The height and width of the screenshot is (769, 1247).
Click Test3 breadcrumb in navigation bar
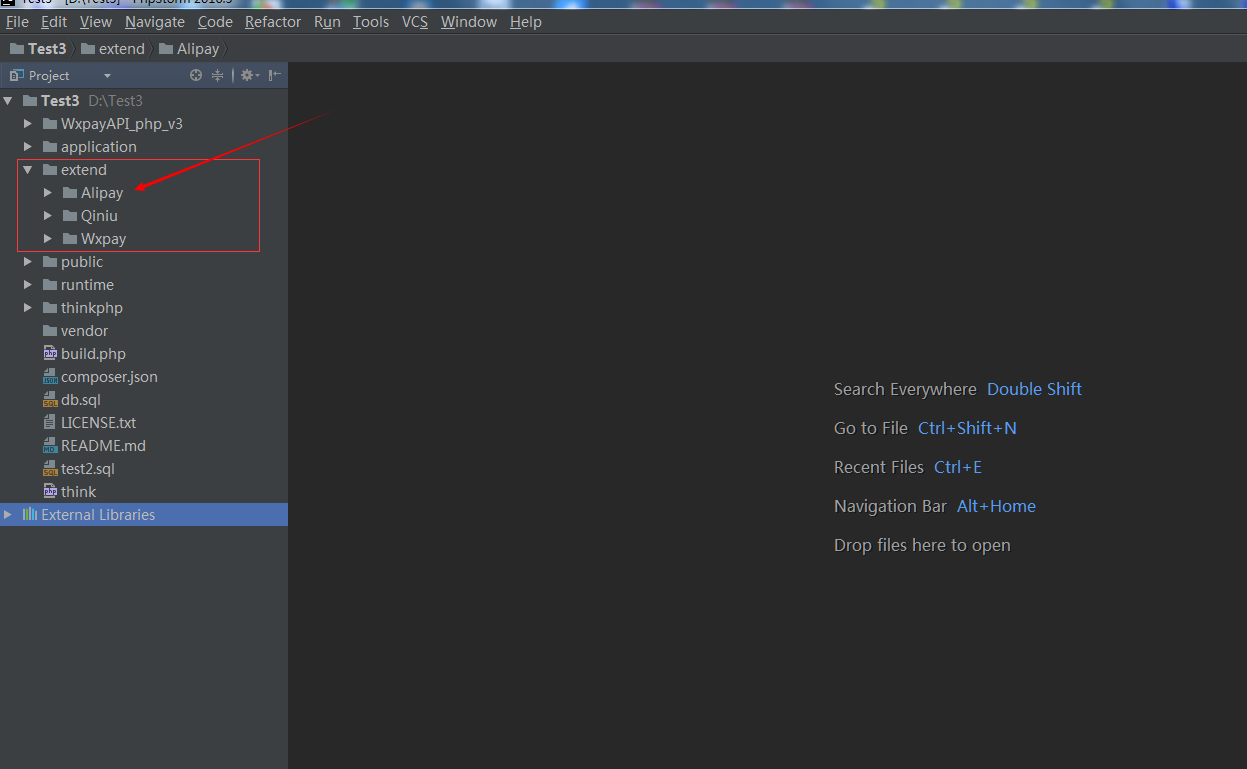pyautogui.click(x=46, y=49)
